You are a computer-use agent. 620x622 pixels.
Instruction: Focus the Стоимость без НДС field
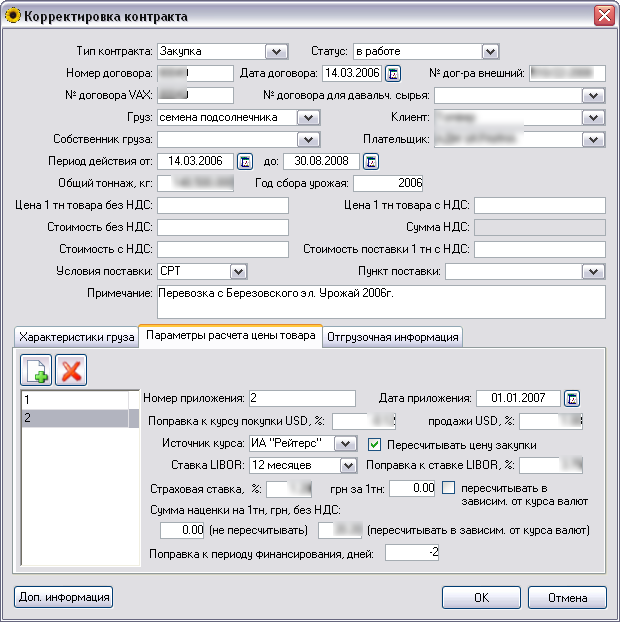pyautogui.click(x=223, y=227)
